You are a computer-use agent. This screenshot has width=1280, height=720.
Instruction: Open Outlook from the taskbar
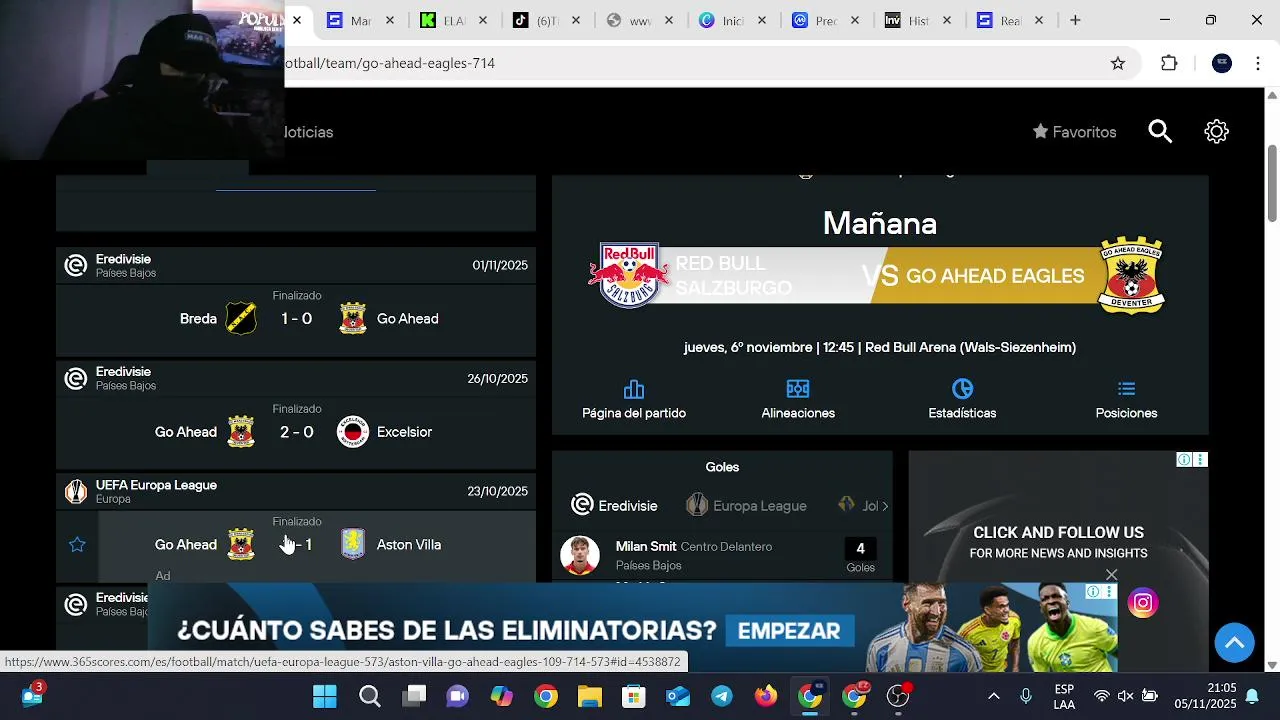(678, 696)
